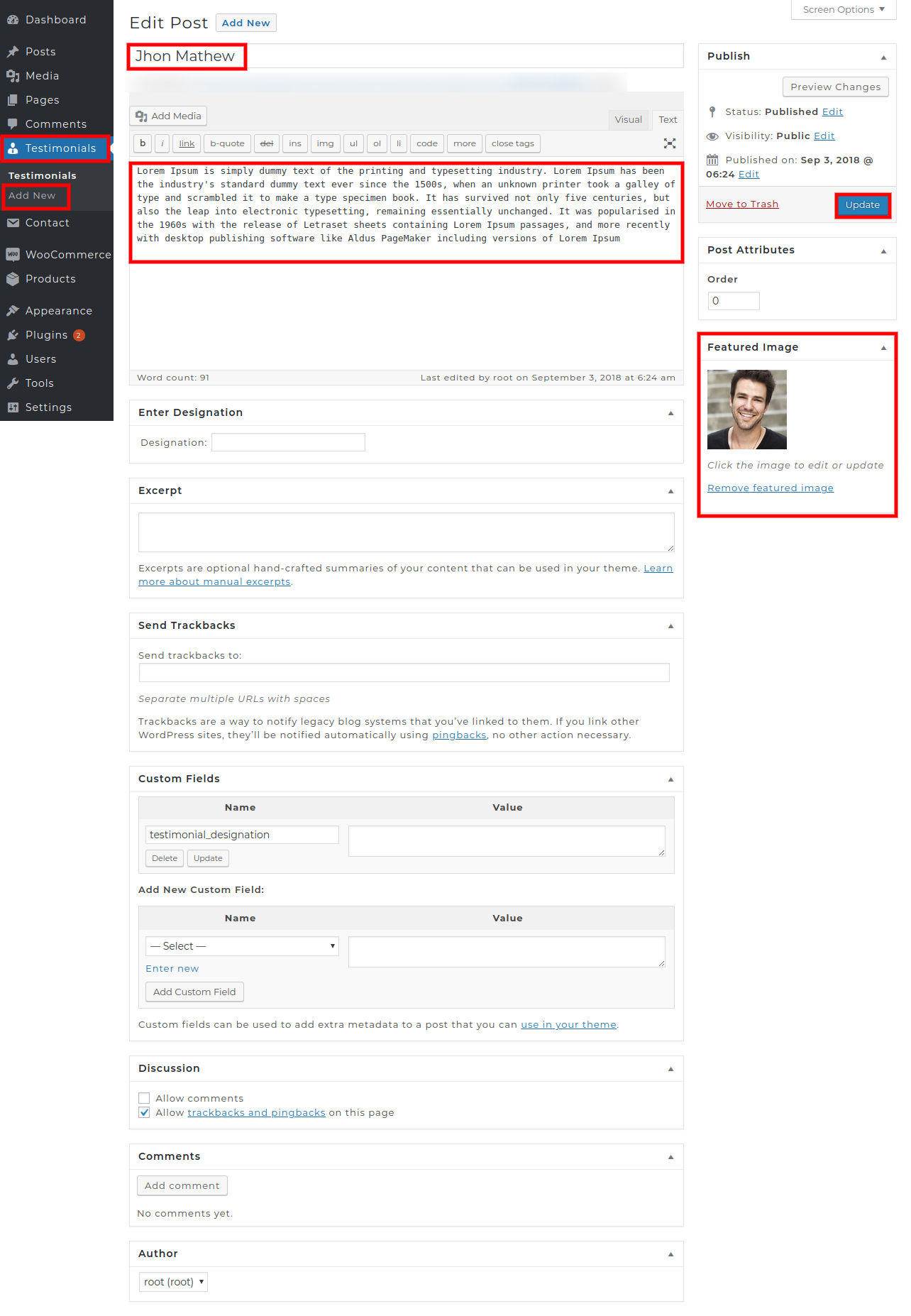911x1316 pixels.
Task: Click the Appearance paintbrush icon
Action: 13,311
